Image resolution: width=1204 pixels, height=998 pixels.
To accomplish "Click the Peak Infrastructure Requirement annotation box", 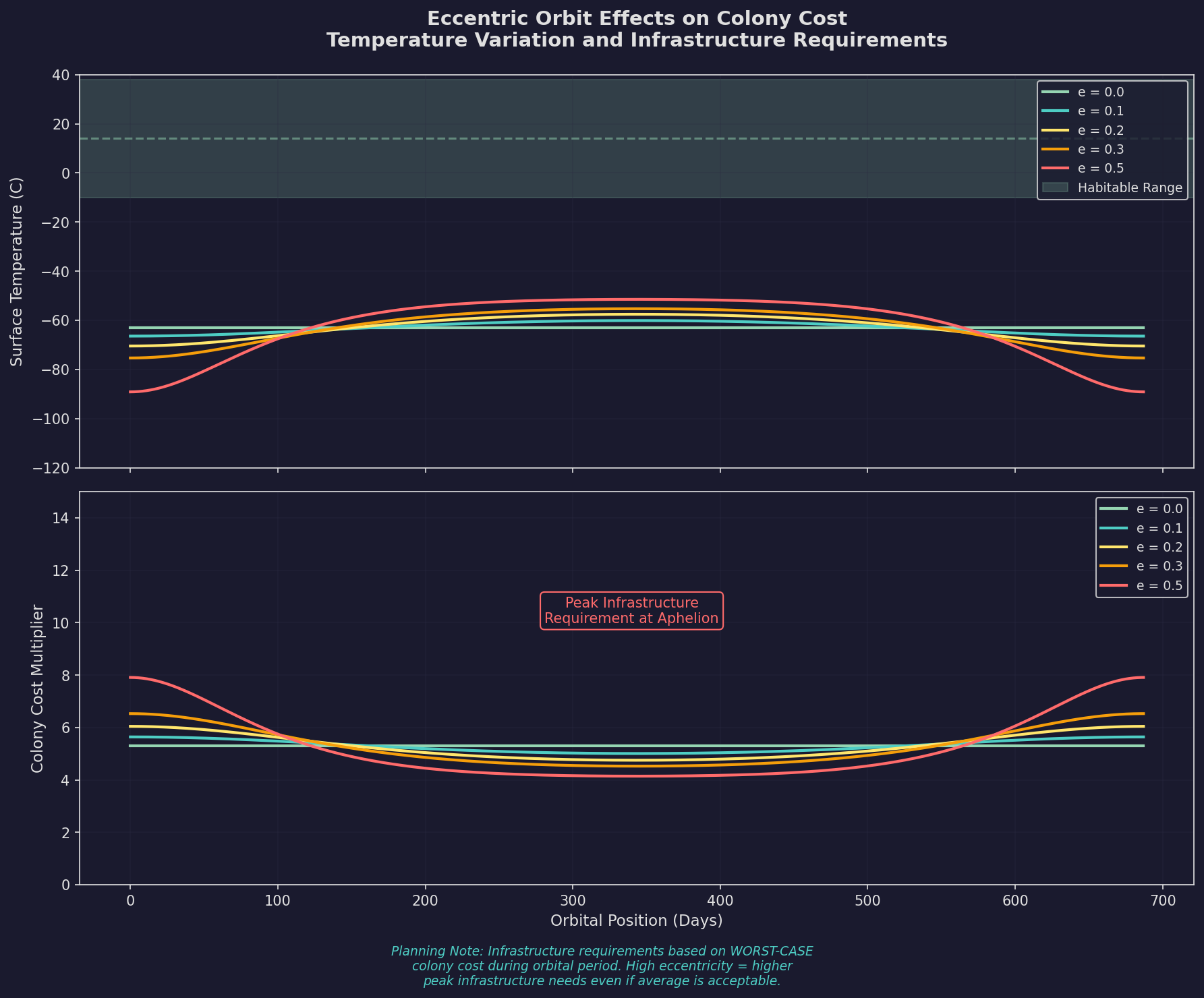I will [631, 611].
